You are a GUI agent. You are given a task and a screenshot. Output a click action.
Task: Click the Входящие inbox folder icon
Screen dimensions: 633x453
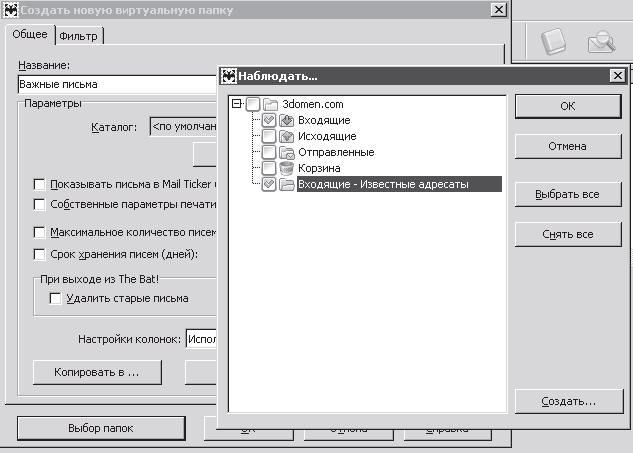(287, 120)
